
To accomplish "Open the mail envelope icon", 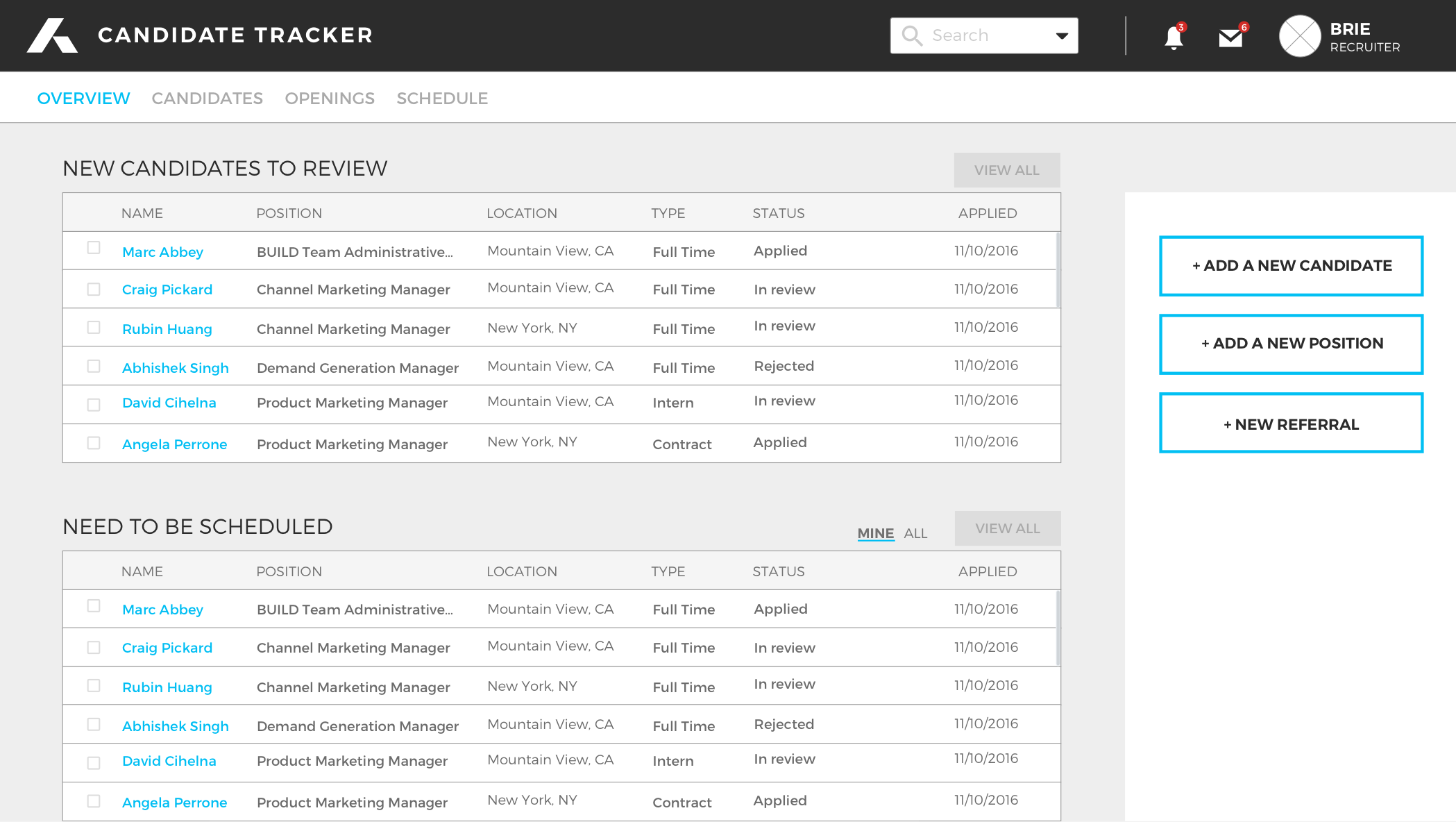I will click(1230, 37).
